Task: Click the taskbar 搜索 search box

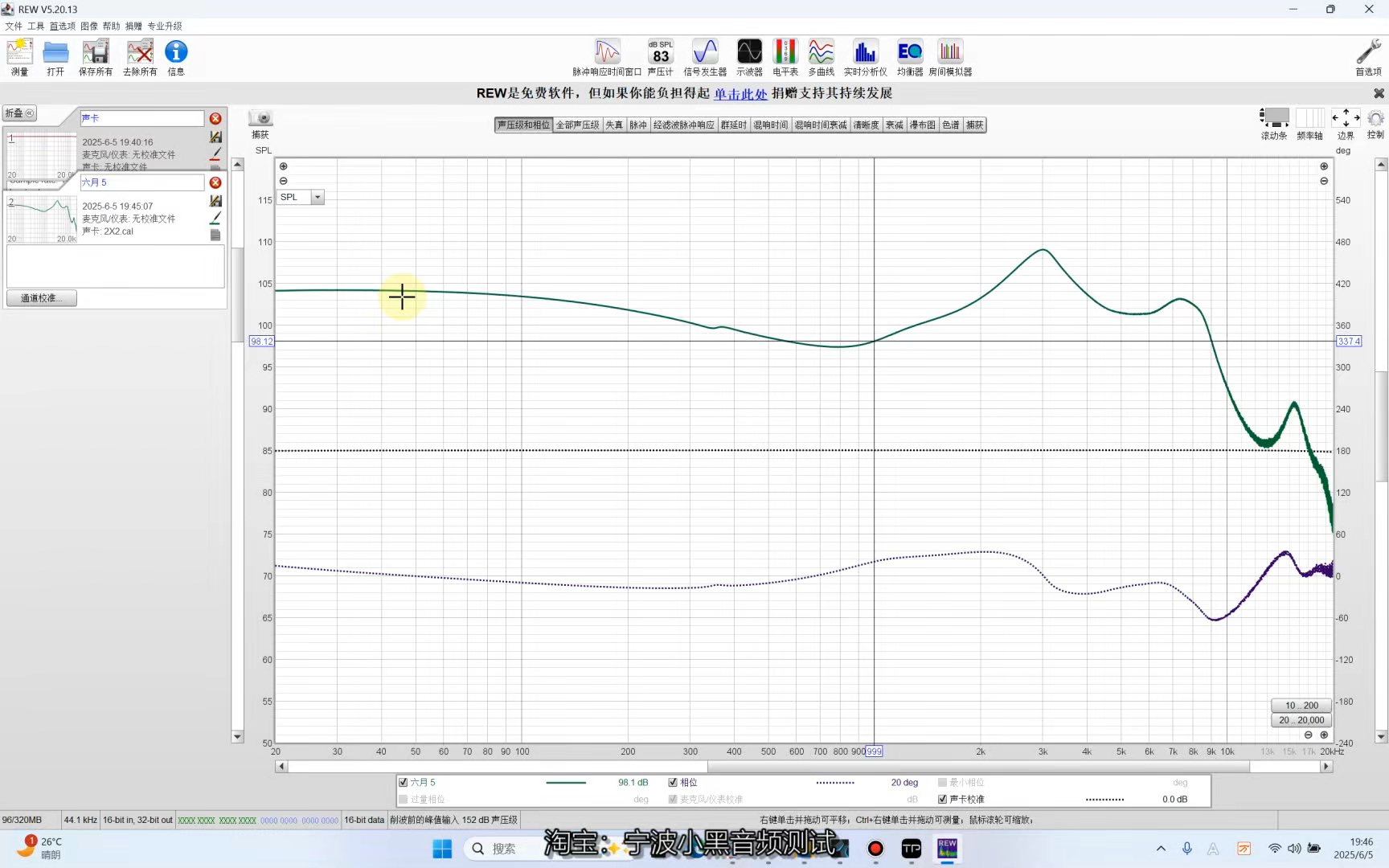Action: (504, 849)
